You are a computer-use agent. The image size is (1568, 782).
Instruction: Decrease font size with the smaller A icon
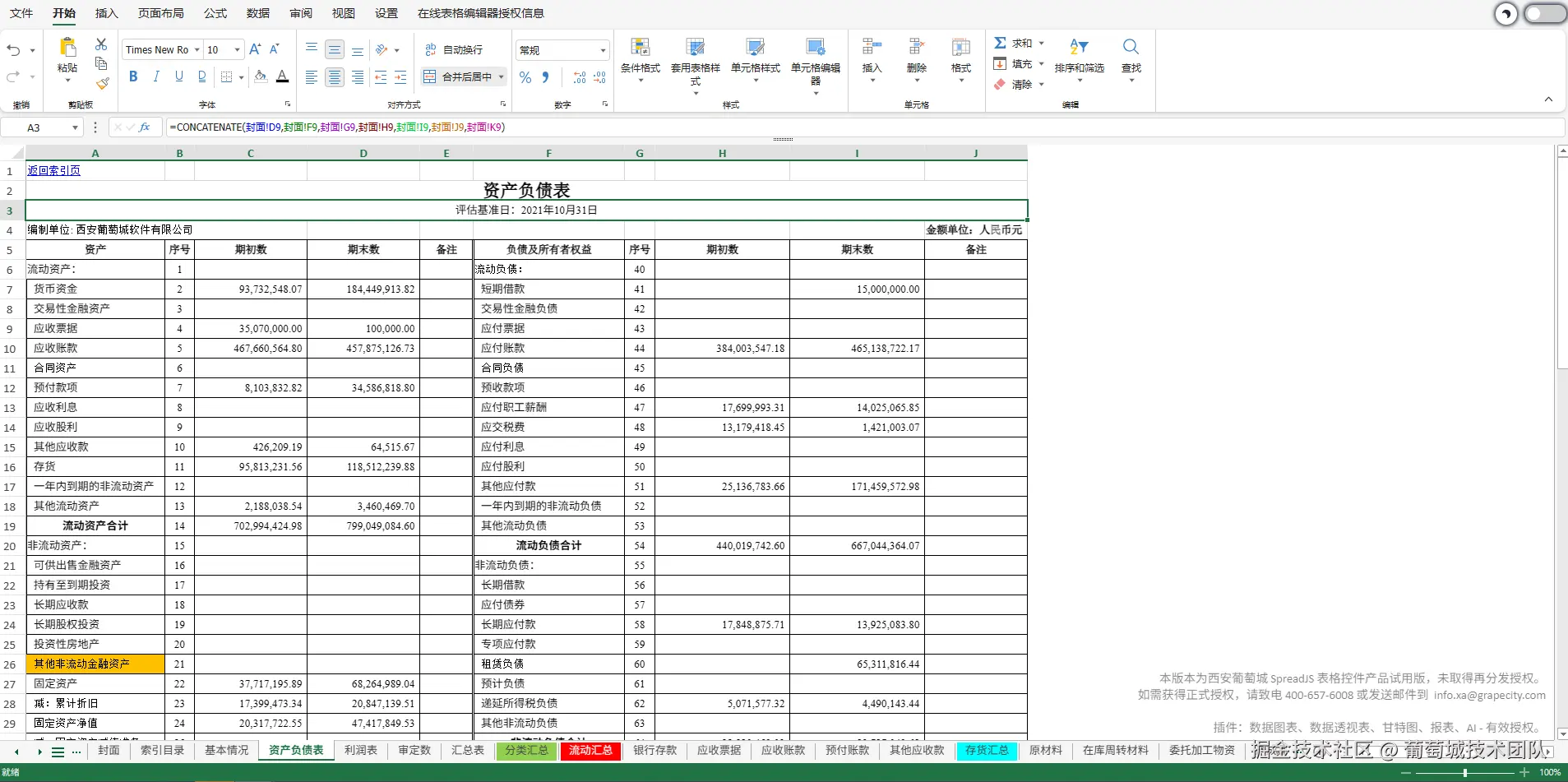[275, 49]
